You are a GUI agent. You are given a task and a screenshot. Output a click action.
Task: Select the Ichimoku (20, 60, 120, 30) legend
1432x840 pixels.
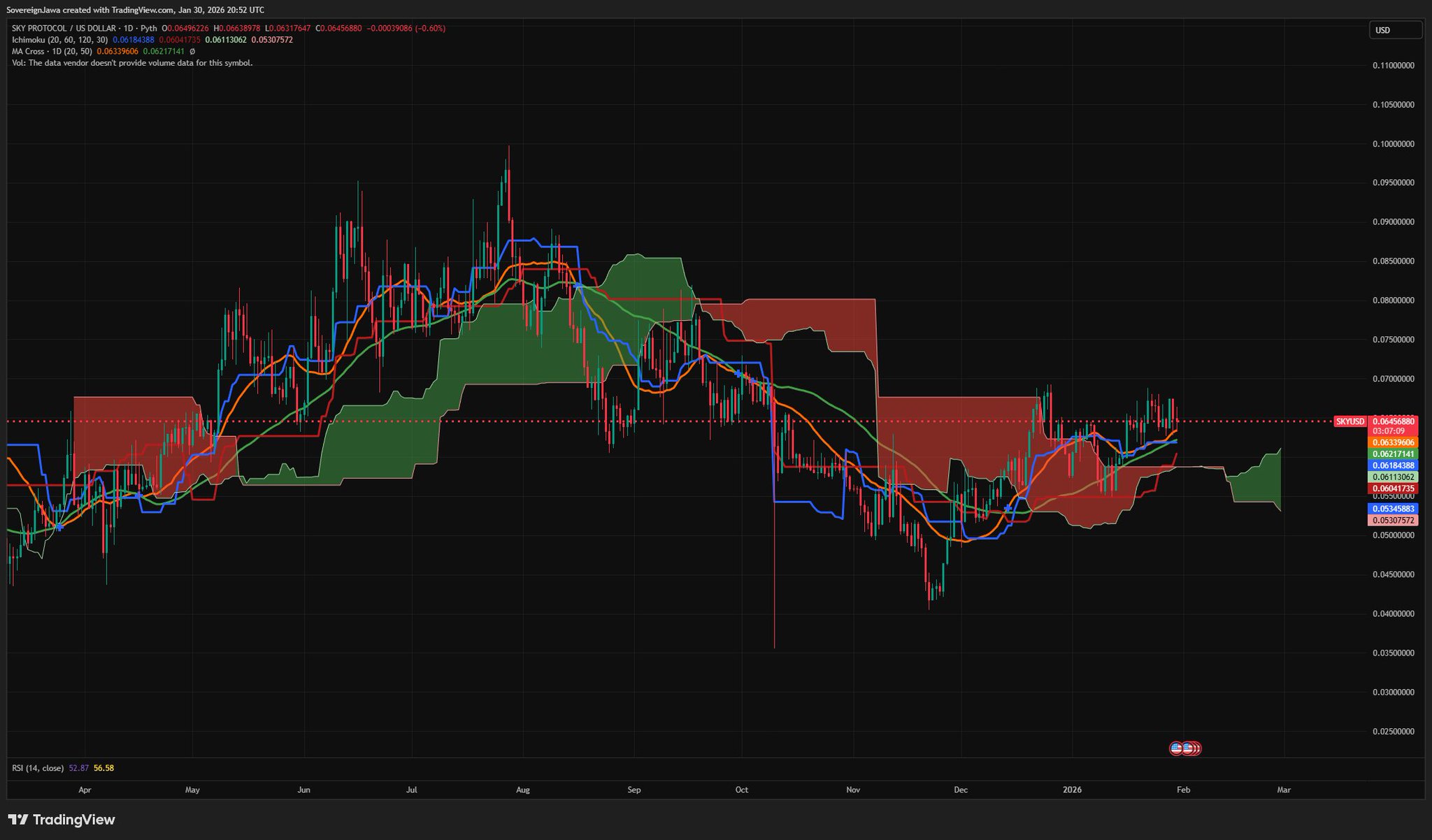click(59, 40)
